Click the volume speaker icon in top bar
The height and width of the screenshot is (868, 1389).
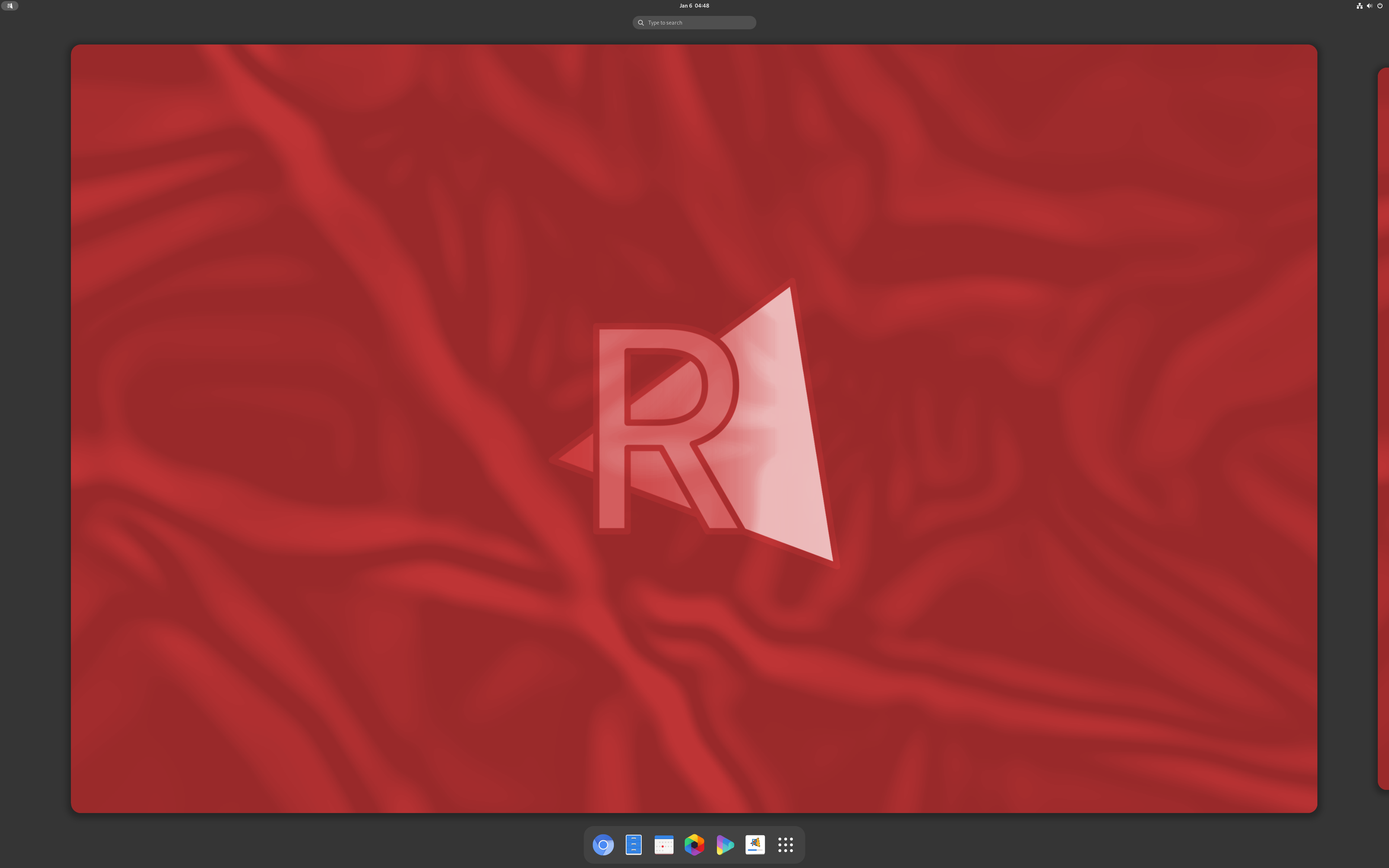pyautogui.click(x=1369, y=6)
